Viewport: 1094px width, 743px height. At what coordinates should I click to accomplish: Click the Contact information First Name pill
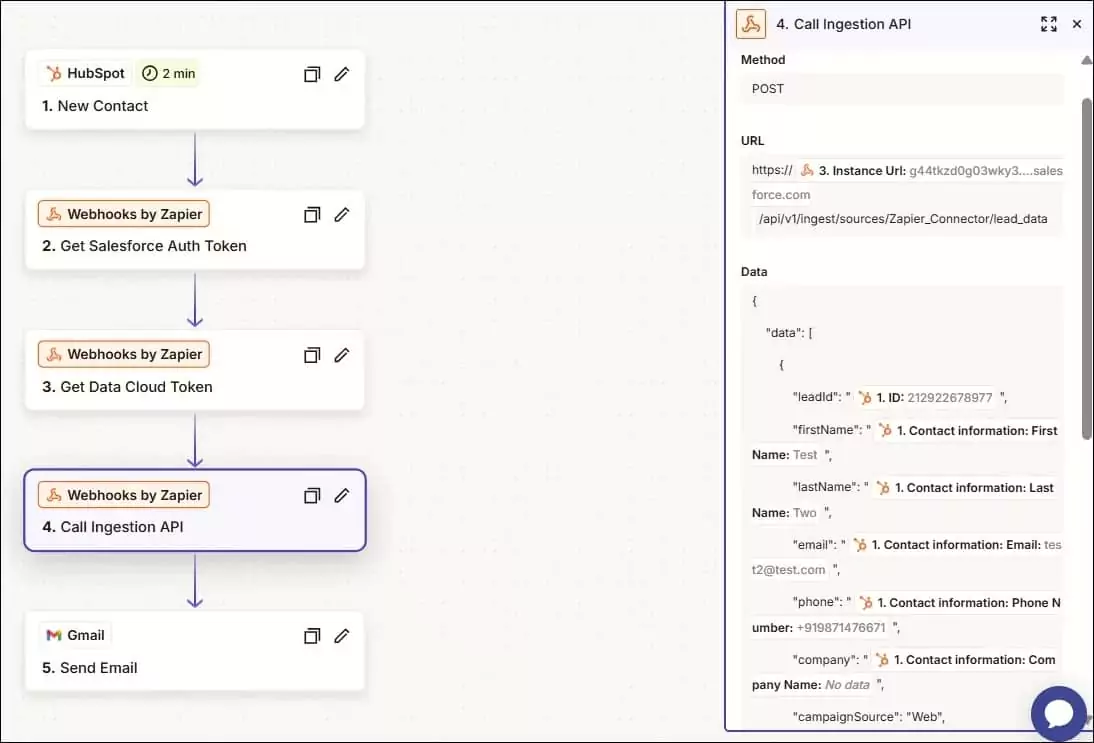(968, 430)
